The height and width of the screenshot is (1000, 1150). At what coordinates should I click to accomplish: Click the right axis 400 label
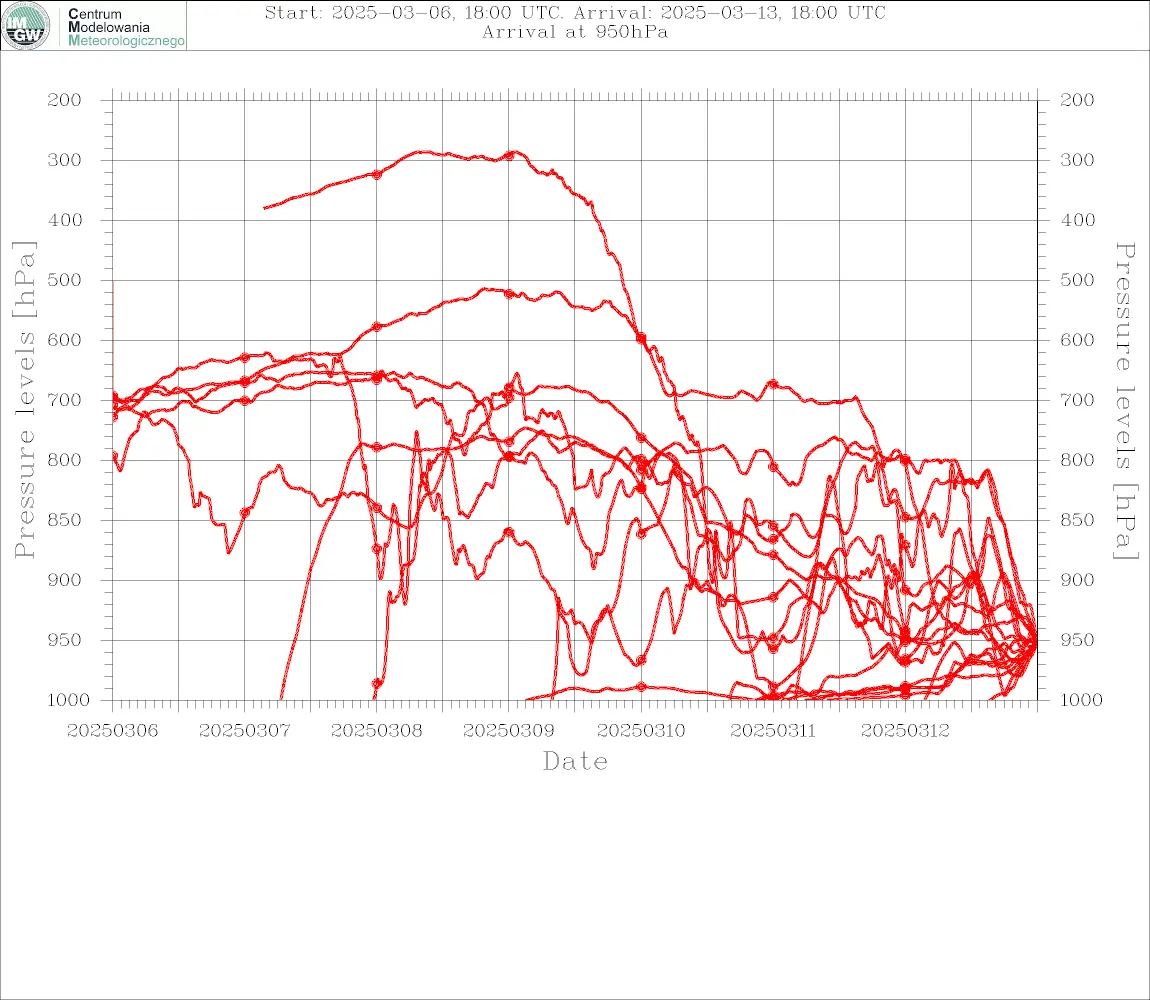(1077, 220)
